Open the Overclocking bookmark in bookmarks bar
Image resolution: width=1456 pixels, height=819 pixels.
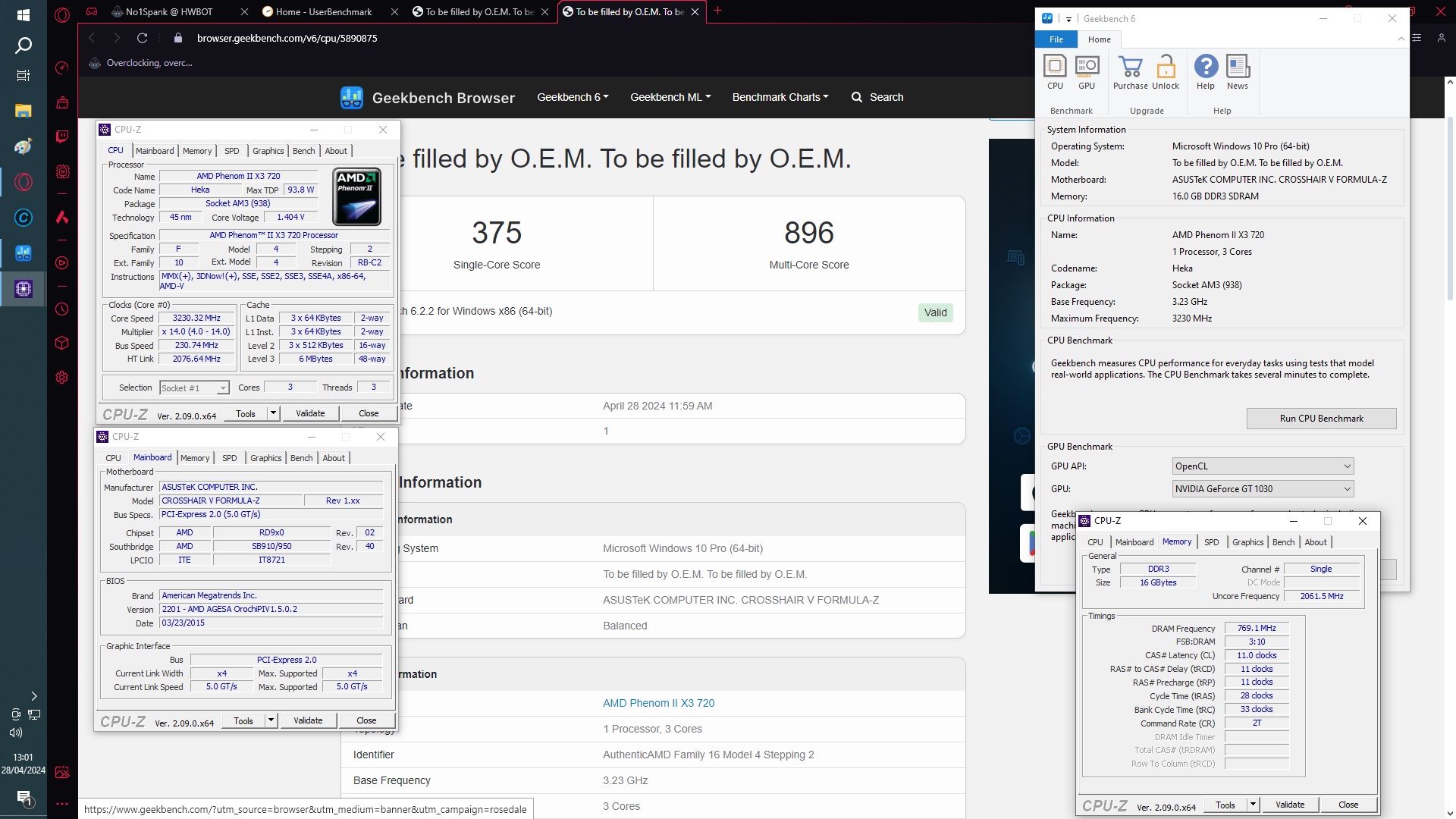[141, 63]
